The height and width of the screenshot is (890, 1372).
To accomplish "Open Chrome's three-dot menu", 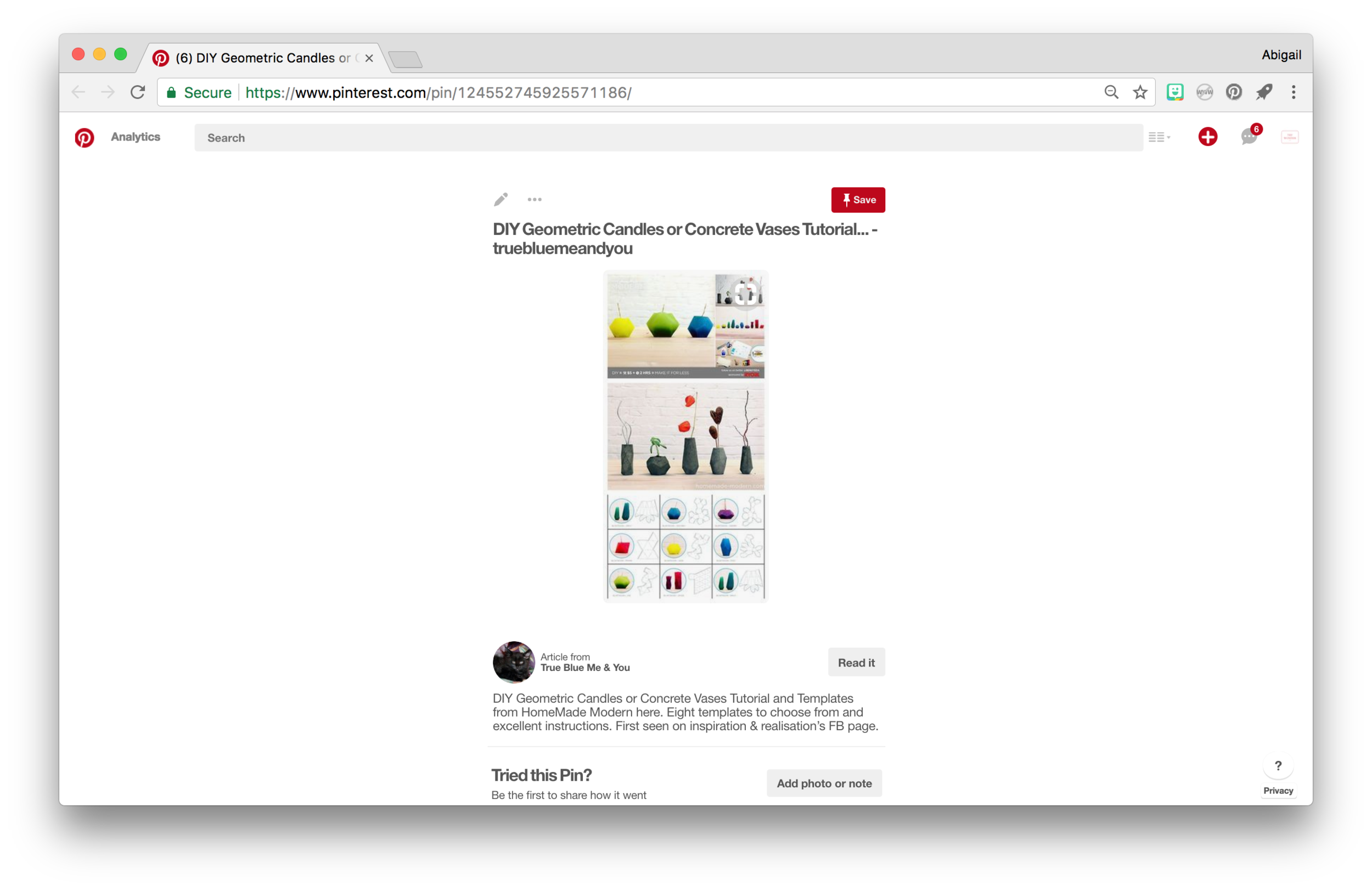I will tap(1293, 92).
